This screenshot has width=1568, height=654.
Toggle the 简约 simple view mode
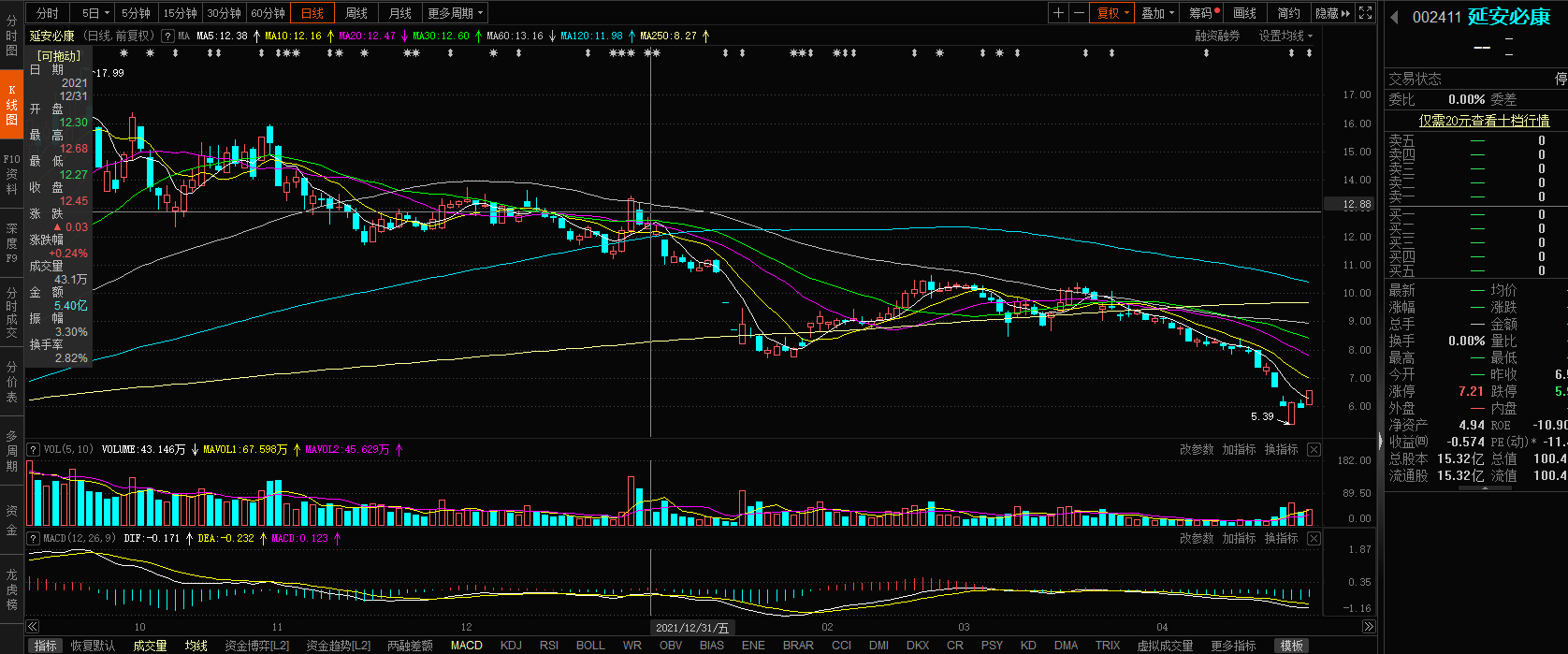tap(1288, 13)
